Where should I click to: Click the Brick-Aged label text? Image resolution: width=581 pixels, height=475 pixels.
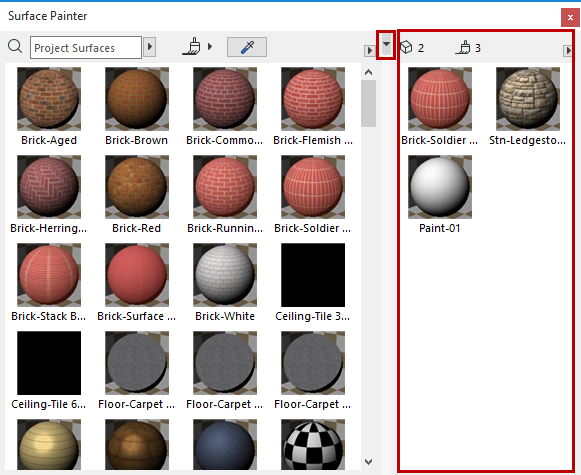tap(49, 140)
